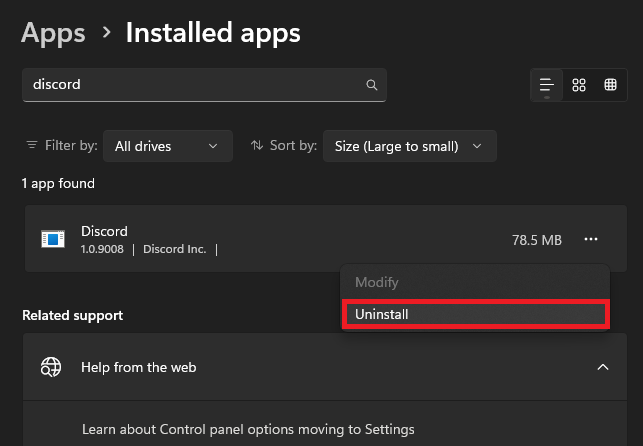Click the Discord Inc. publisher text
This screenshot has width=643, height=446.
[x=175, y=249]
